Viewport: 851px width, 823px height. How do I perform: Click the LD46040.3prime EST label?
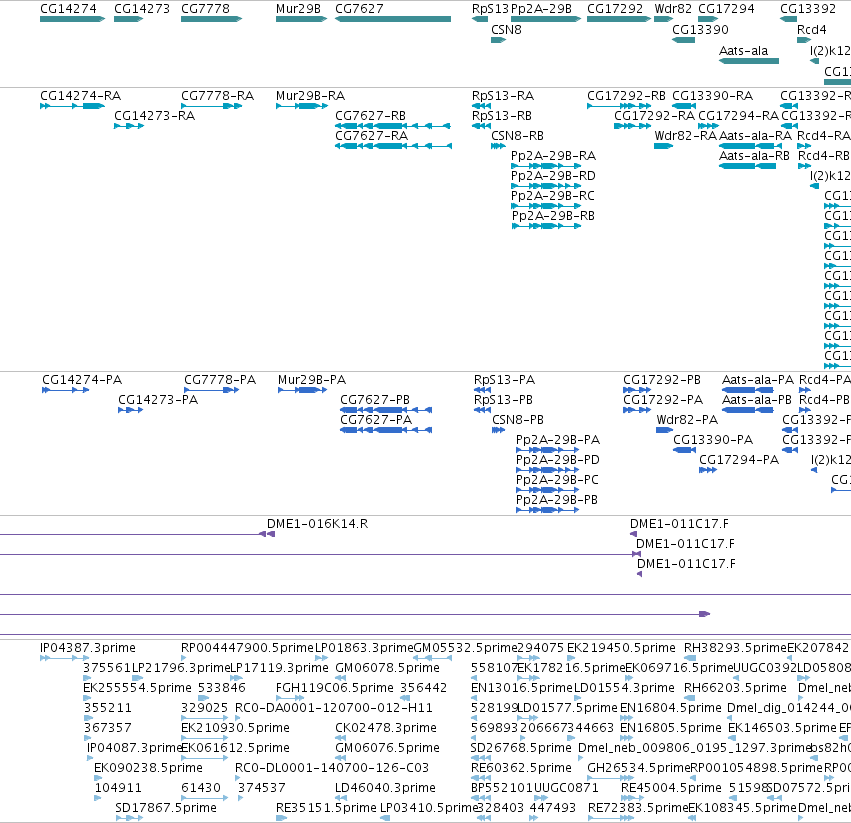pyautogui.click(x=385, y=788)
